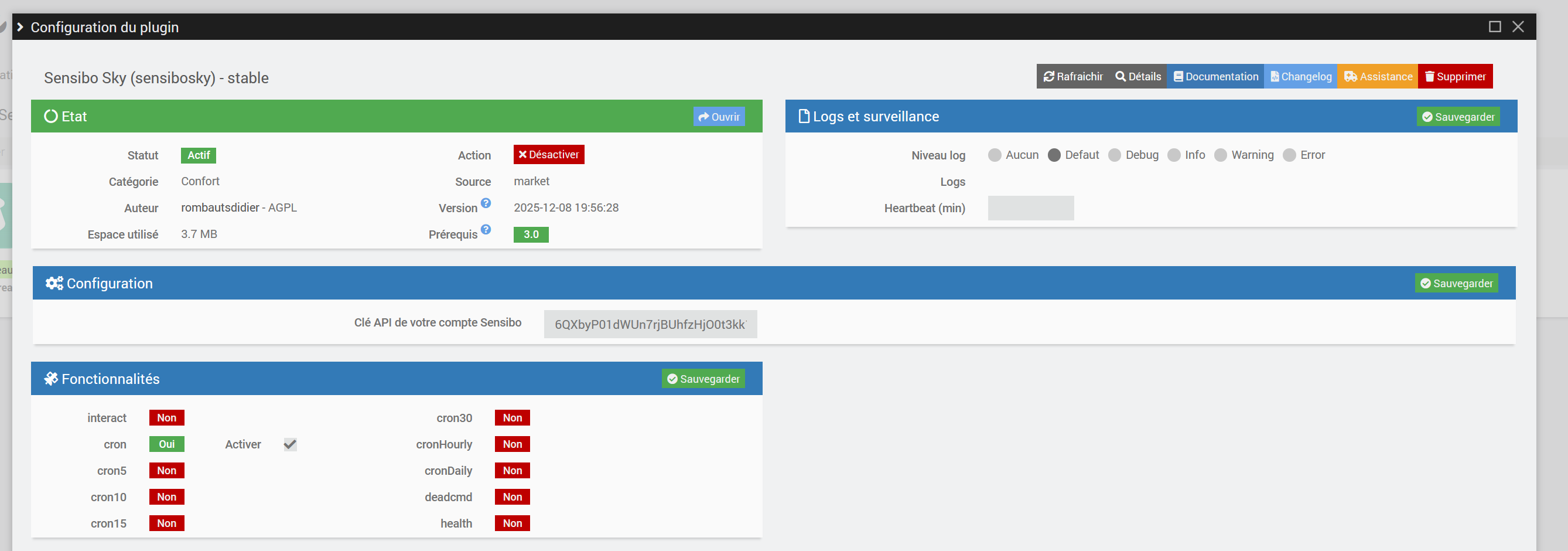This screenshot has height=551, width=1568.
Task: Click the Heartbeat (min) input field
Action: coord(1030,208)
